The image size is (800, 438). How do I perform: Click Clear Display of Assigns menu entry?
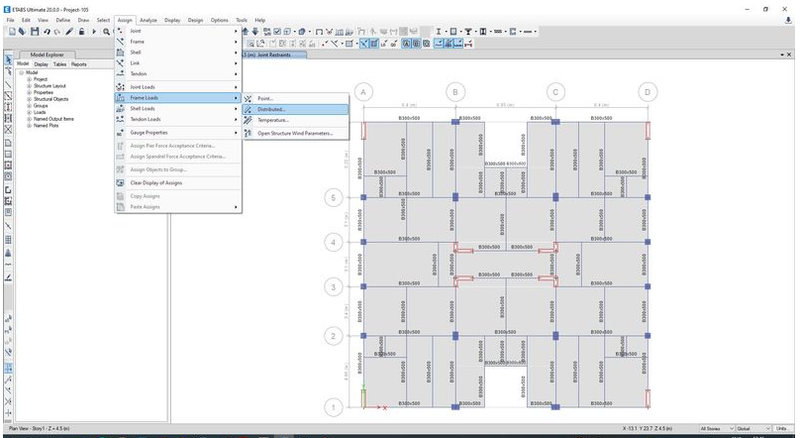coord(178,183)
